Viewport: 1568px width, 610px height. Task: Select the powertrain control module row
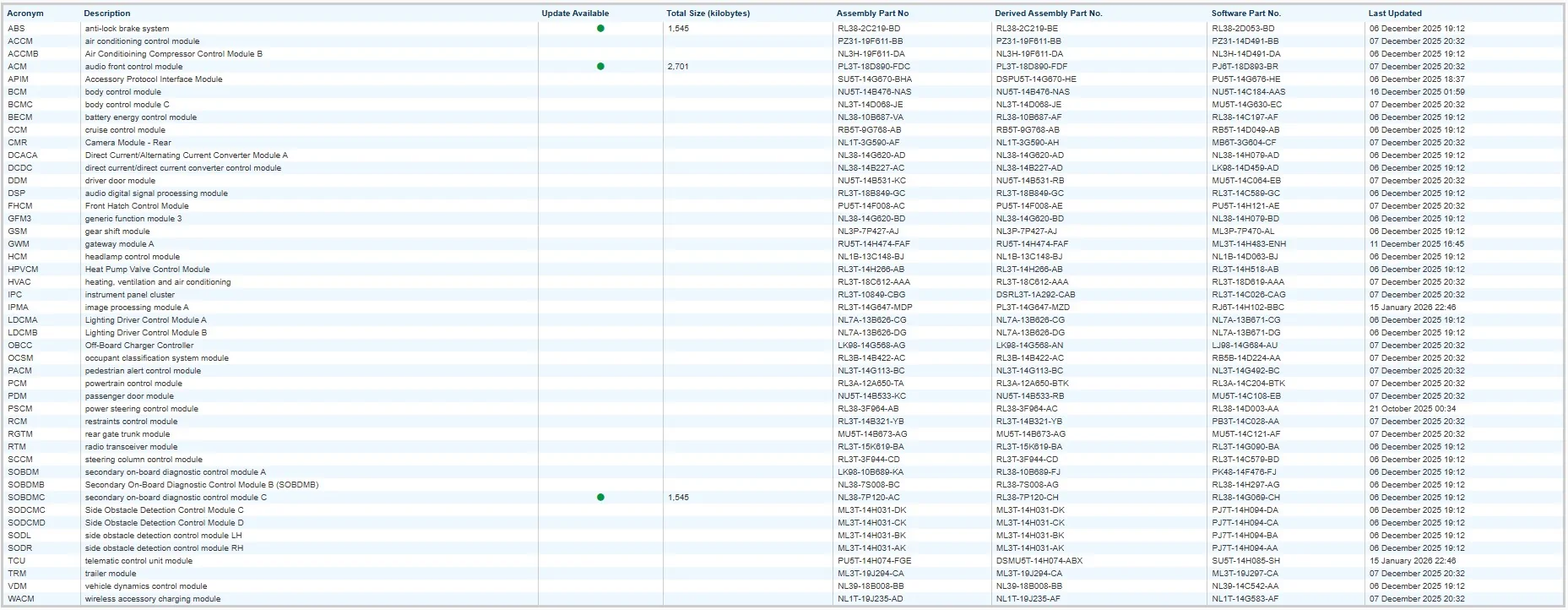133,384
